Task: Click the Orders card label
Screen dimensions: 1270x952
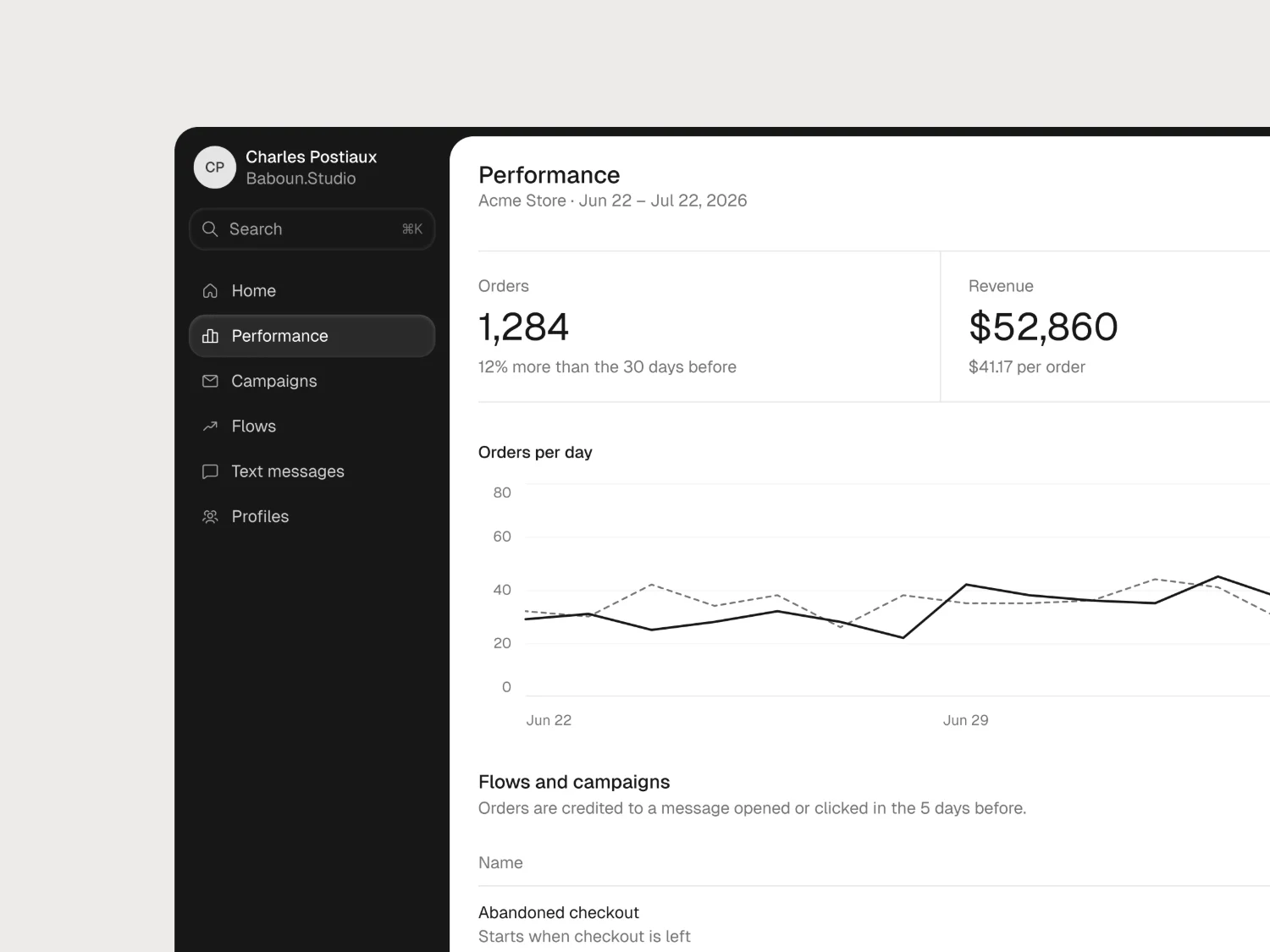Action: coord(504,286)
